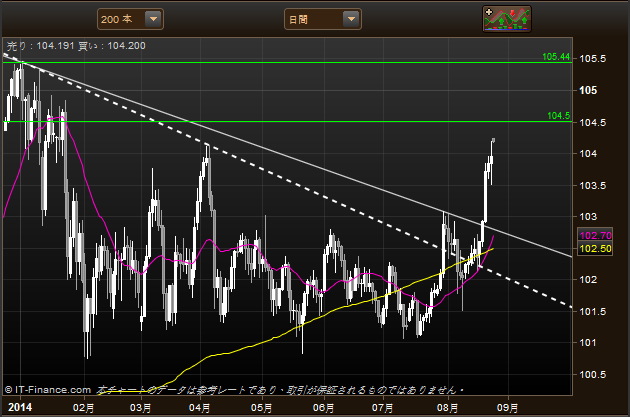Open the 200本 bar count dropdown
The image size is (630, 417).
130,19
